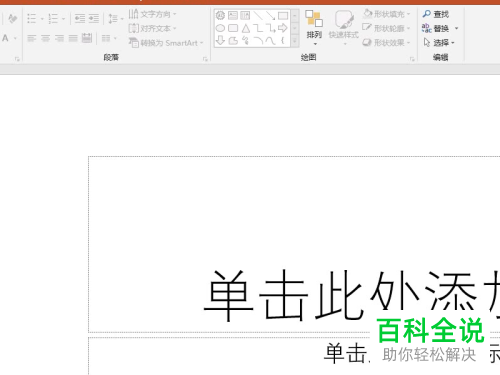Open bullet list style dropdown arrow
This screenshot has width=500, height=375.
pos(42,19)
